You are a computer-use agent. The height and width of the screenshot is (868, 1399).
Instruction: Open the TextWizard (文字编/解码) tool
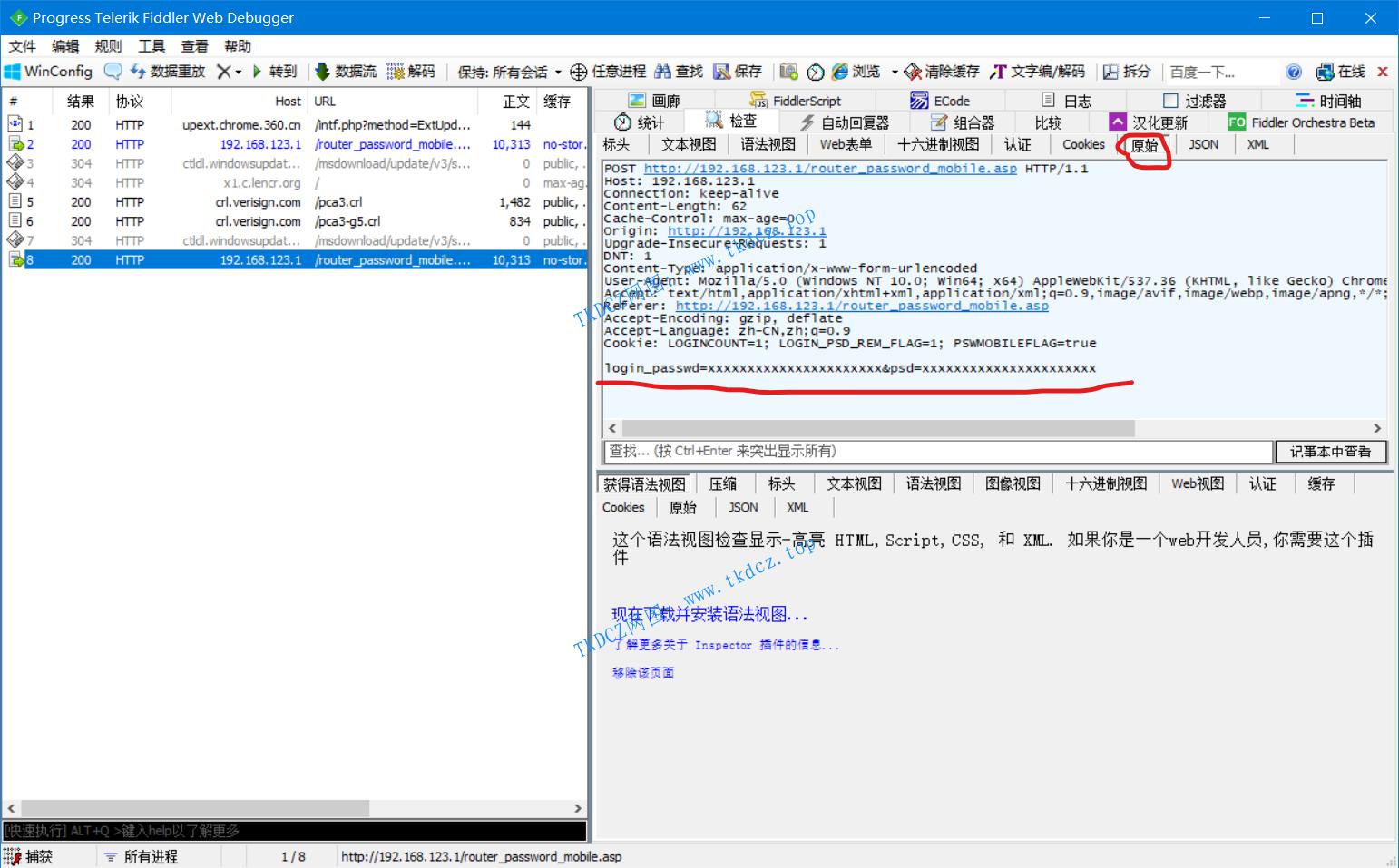(x=1038, y=72)
